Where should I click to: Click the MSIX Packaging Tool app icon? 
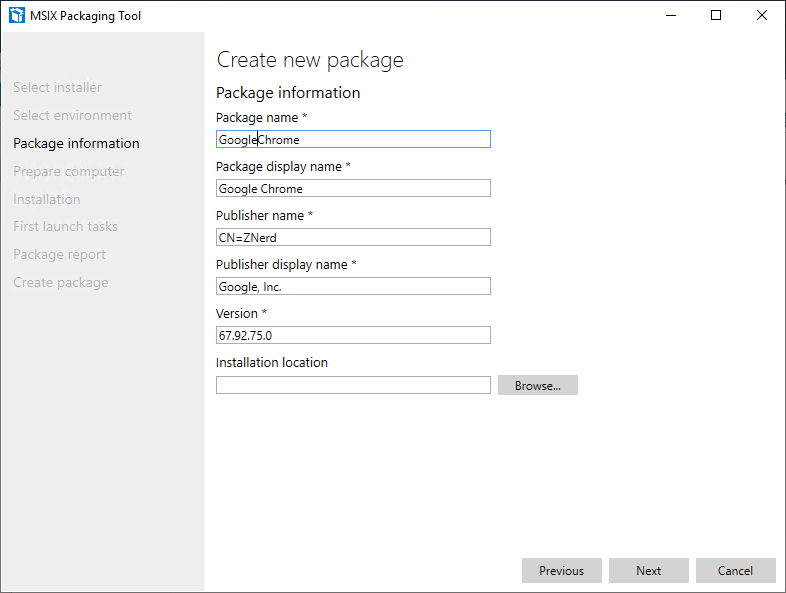click(x=17, y=16)
